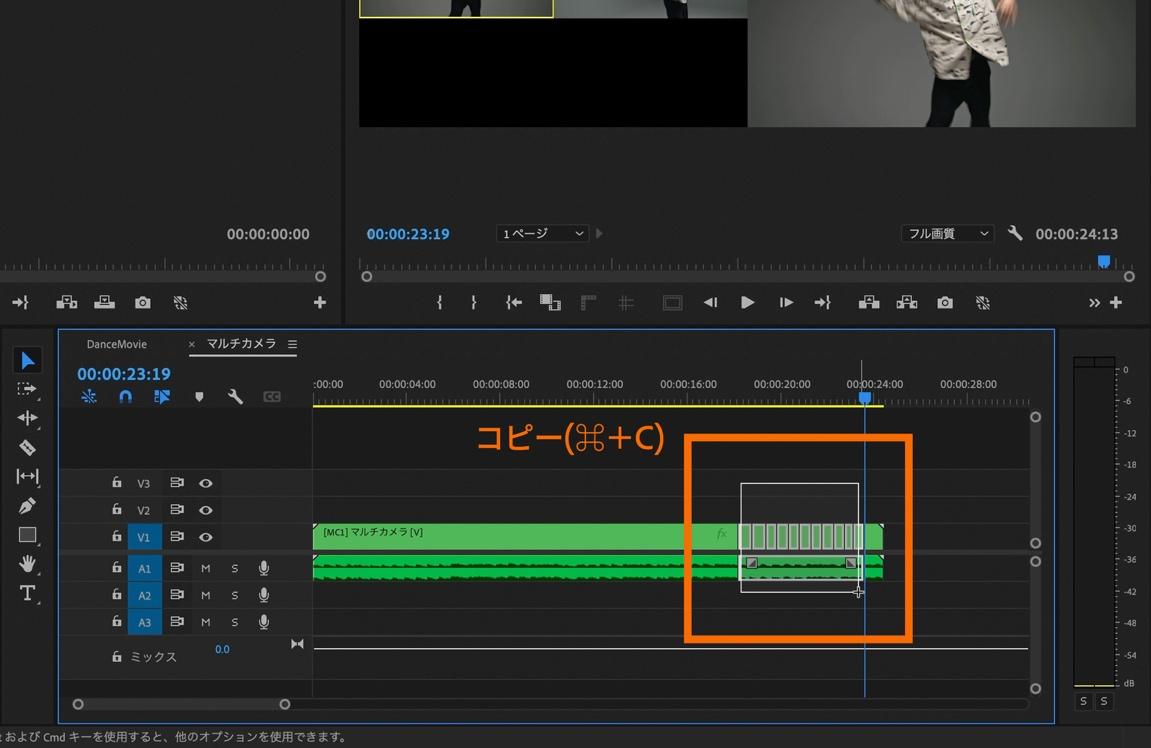
Task: Open the 1ページ page dropdown
Action: click(x=542, y=234)
